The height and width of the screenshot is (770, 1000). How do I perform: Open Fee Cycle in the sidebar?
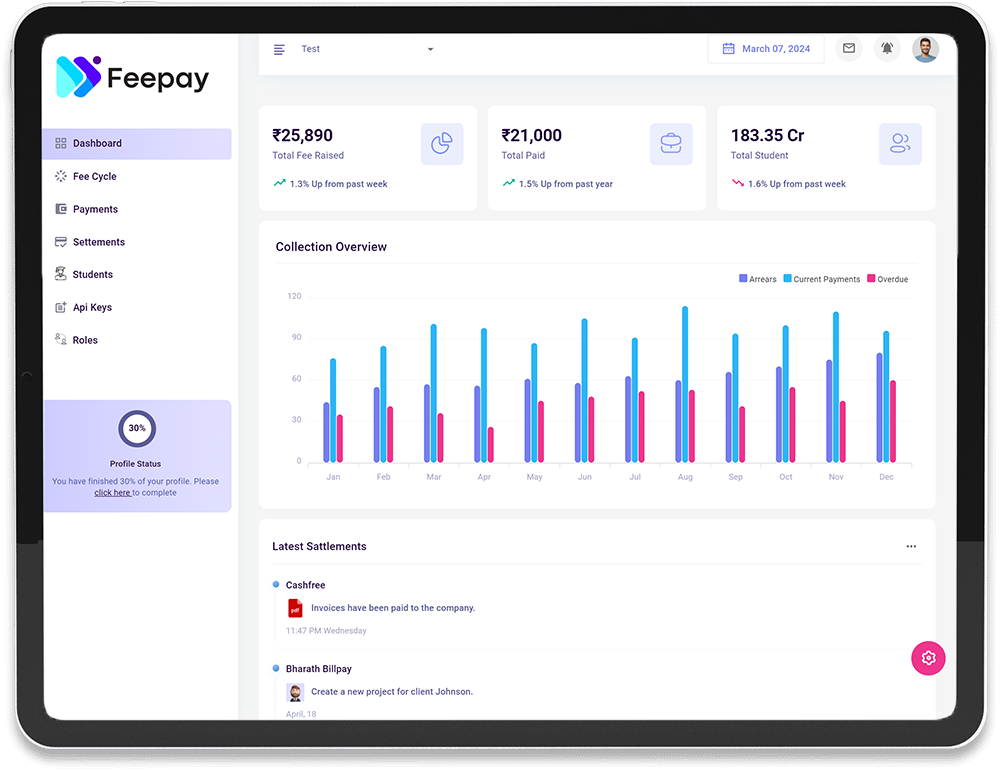94,176
